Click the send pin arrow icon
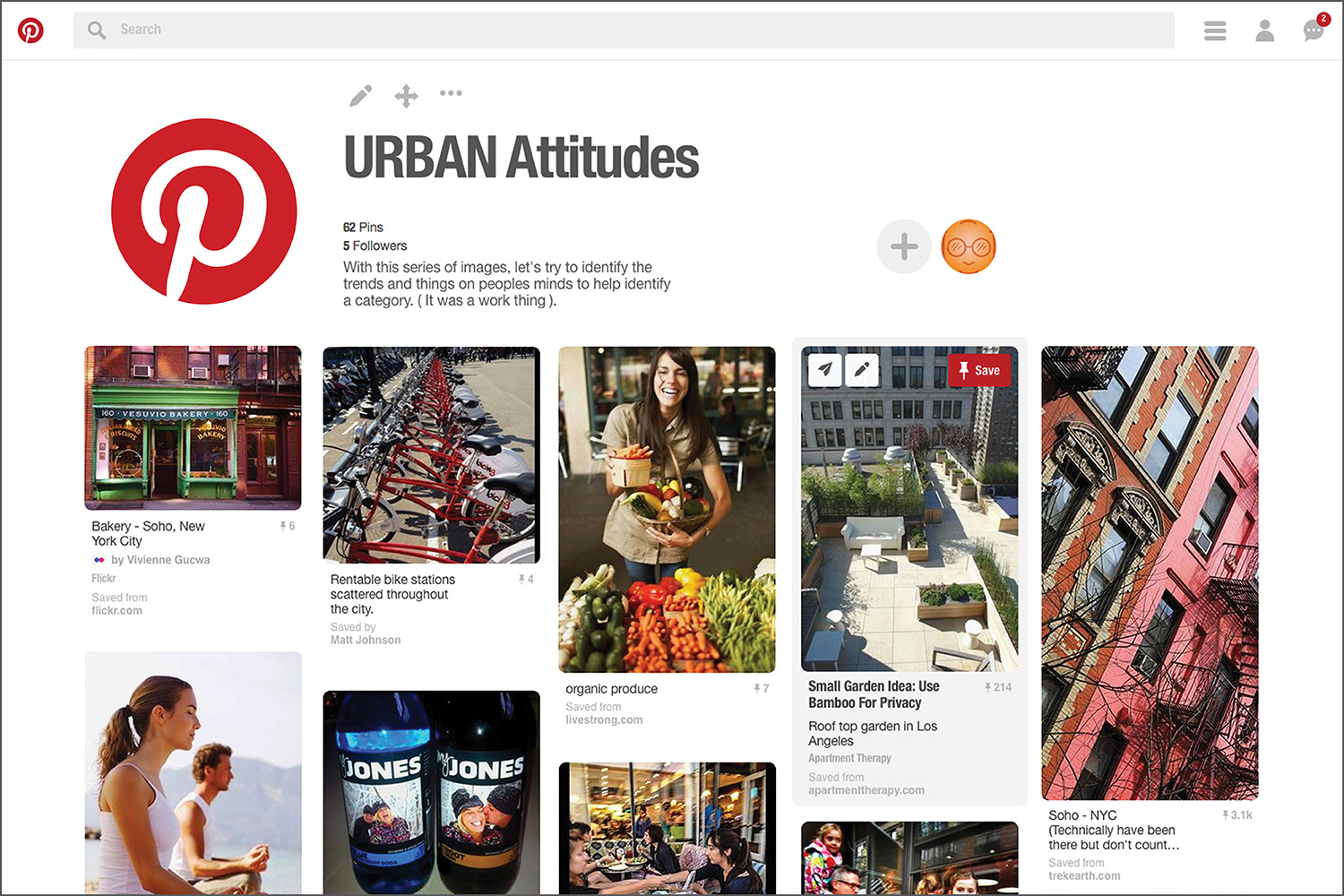 pyautogui.click(x=825, y=369)
